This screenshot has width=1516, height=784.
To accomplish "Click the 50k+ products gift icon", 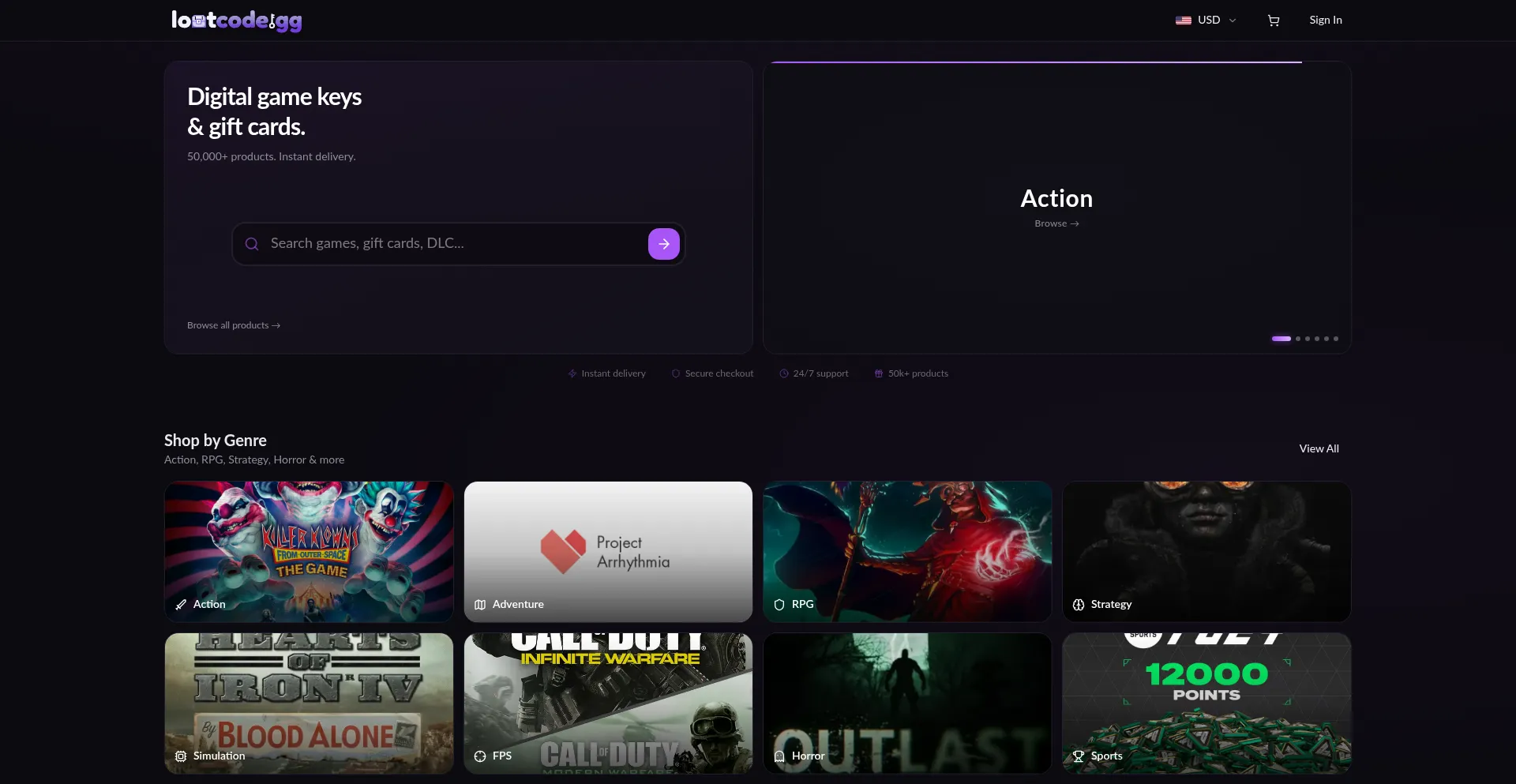I will [x=879, y=373].
